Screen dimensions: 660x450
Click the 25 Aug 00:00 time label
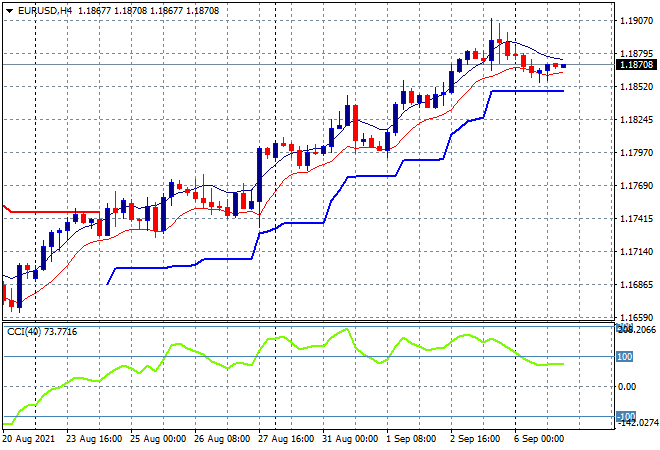(158, 439)
